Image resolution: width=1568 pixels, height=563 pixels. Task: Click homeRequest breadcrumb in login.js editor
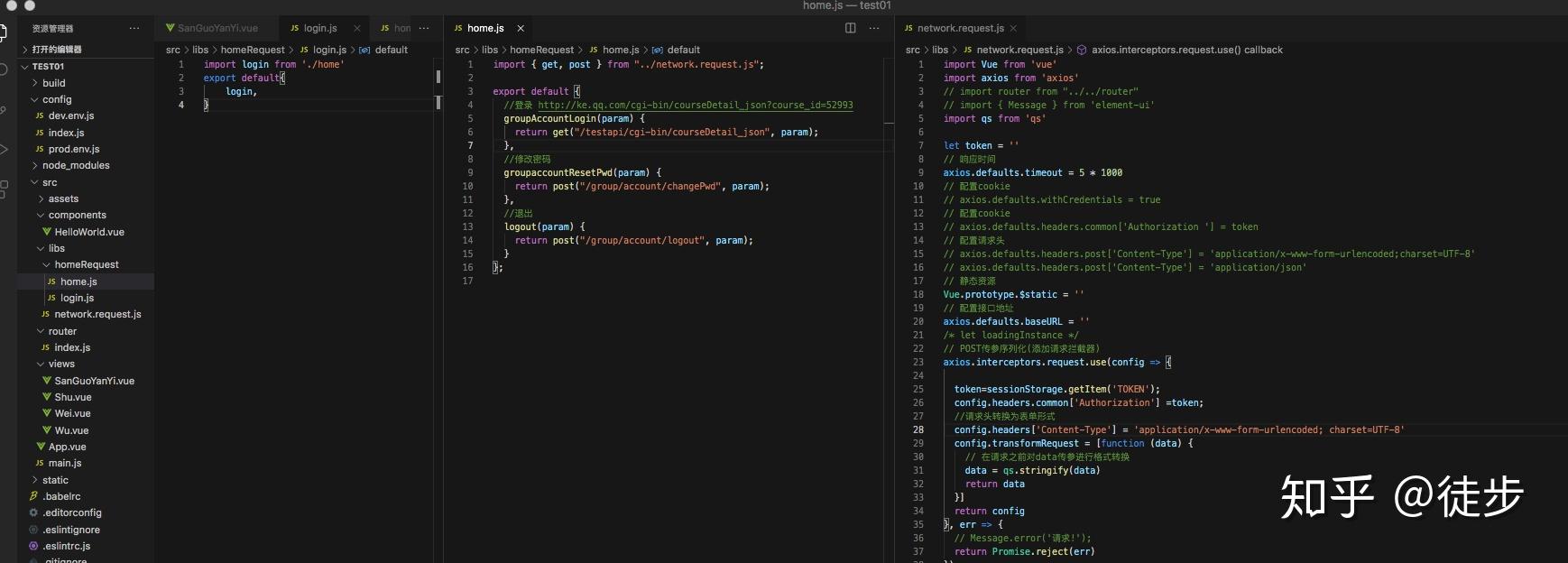click(253, 50)
